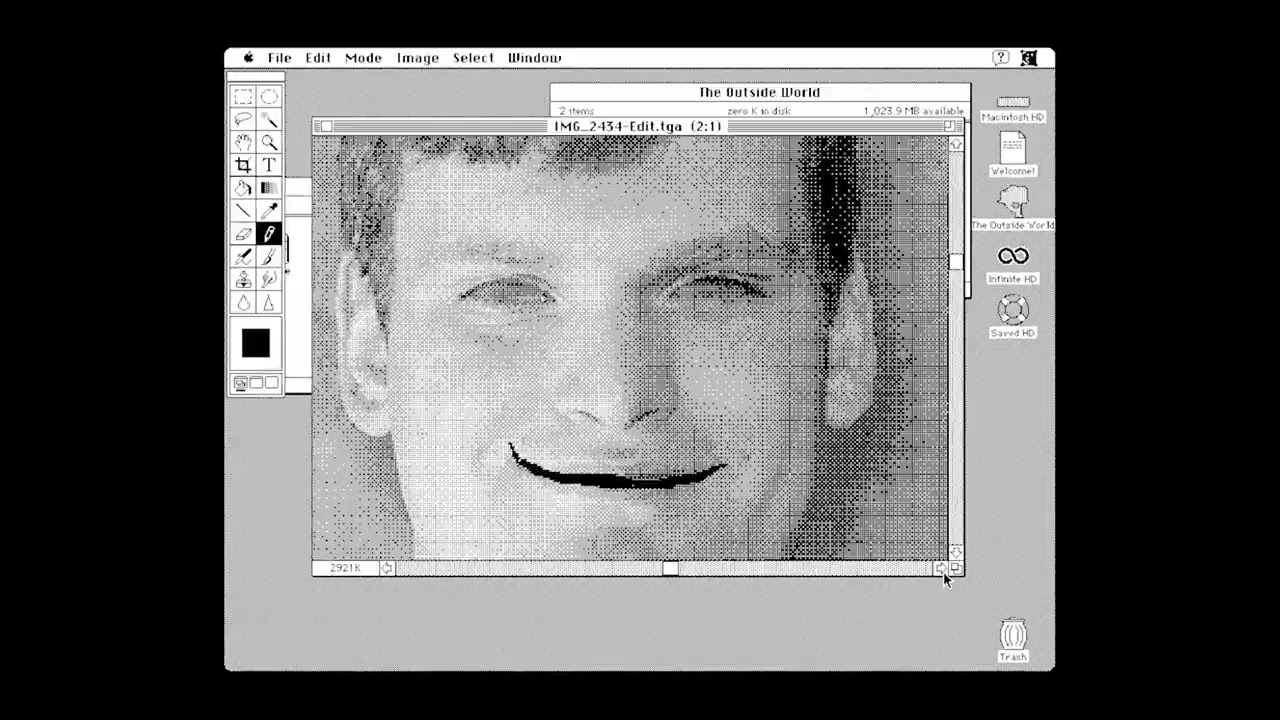Select the elliptical marquee tool
1280x720 pixels.
[x=269, y=97]
